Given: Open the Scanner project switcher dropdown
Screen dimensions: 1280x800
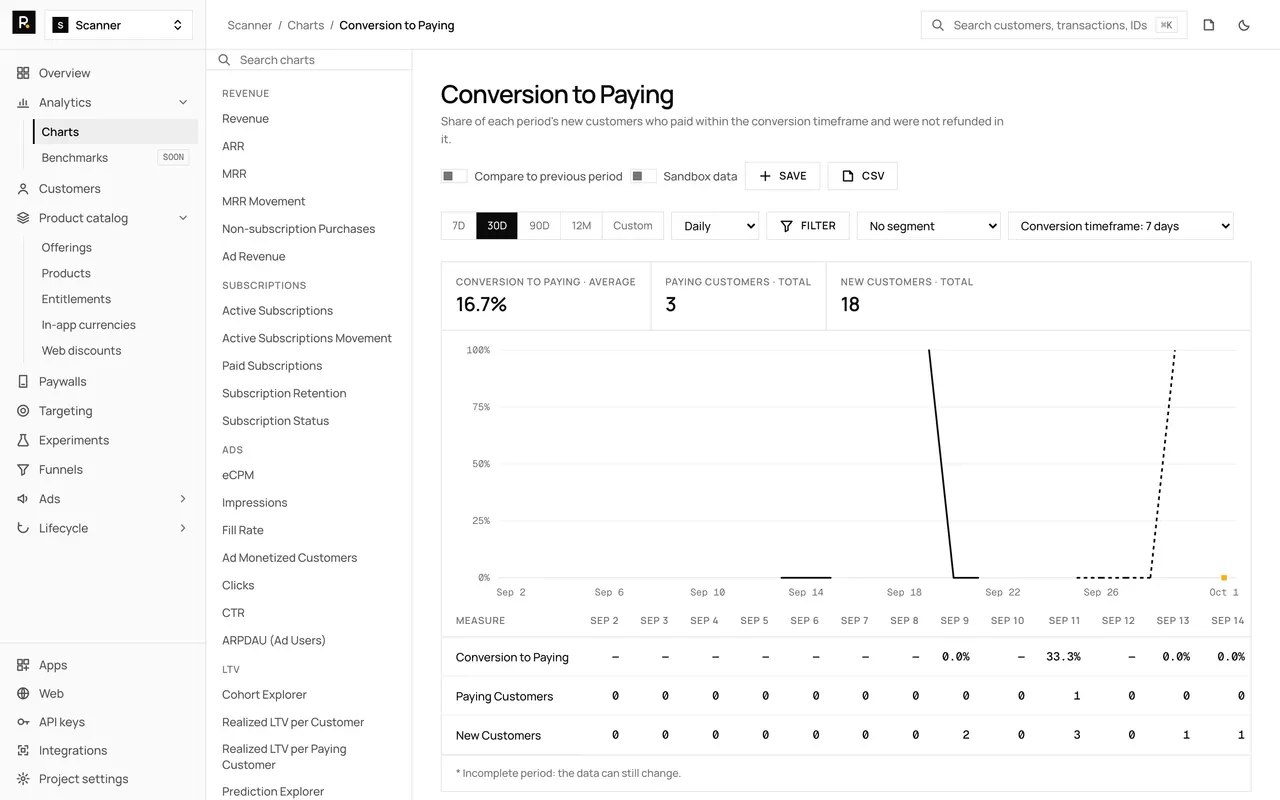Looking at the screenshot, I should 119,25.
